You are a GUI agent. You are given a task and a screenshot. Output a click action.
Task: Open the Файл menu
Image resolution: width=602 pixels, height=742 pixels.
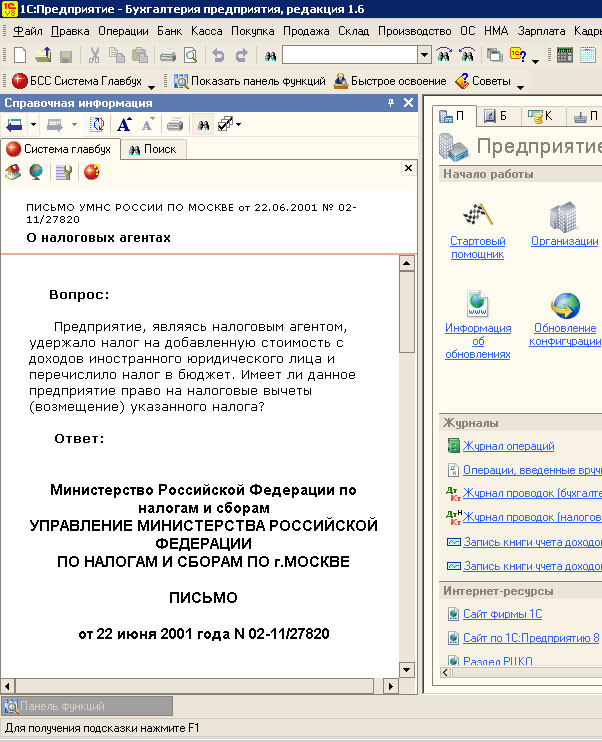click(x=27, y=31)
